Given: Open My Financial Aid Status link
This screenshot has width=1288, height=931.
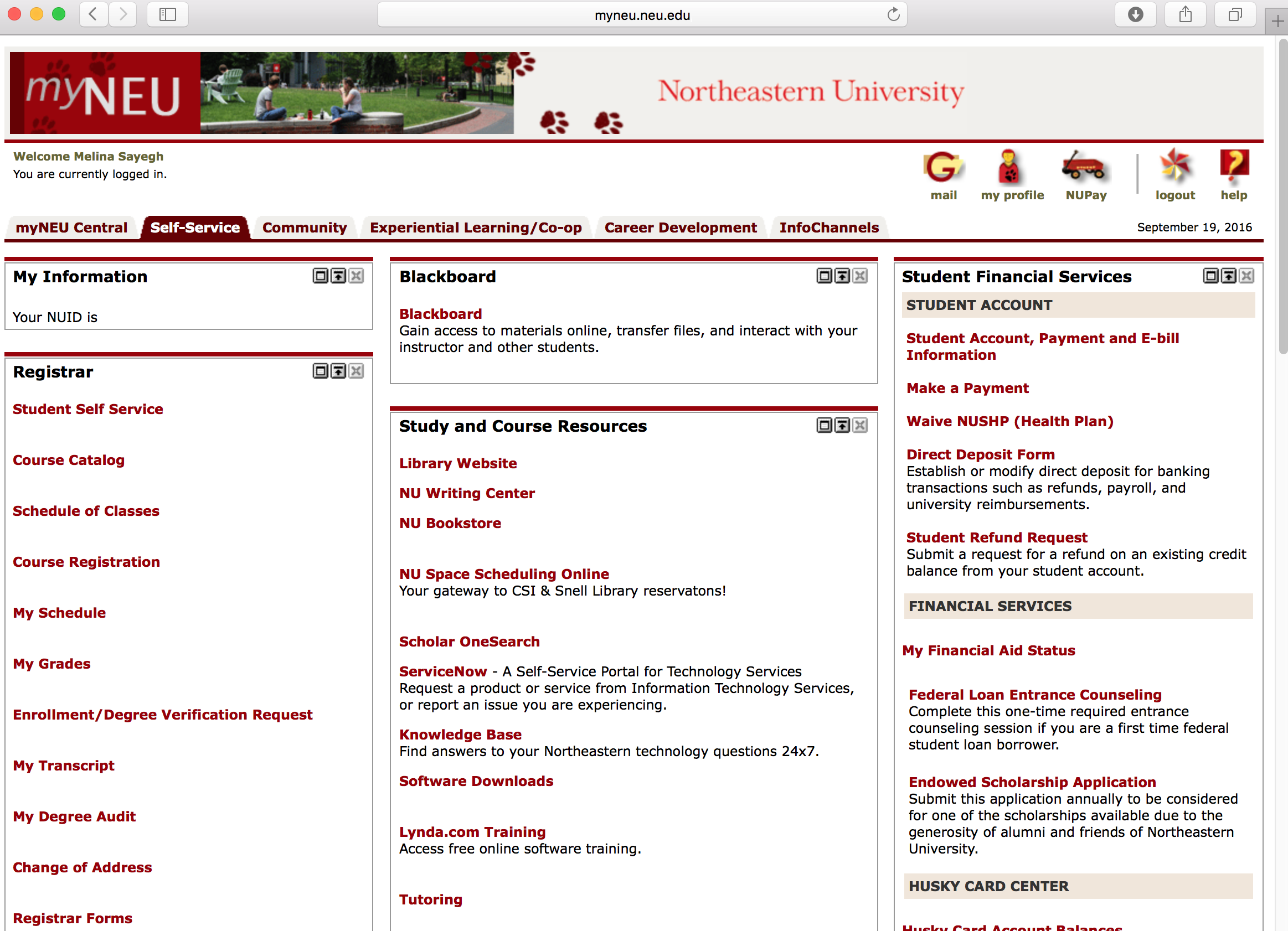Looking at the screenshot, I should pyautogui.click(x=989, y=650).
